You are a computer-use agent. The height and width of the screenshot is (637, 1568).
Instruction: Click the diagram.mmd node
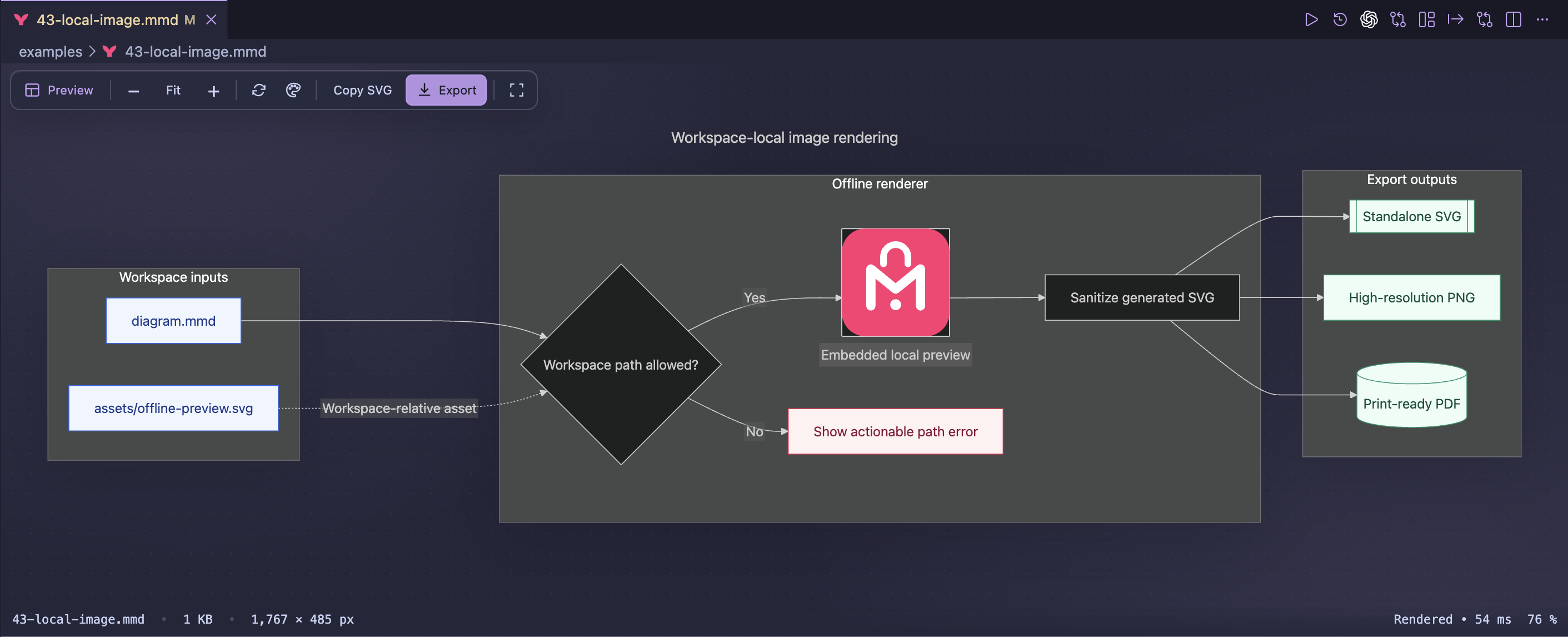tap(173, 321)
